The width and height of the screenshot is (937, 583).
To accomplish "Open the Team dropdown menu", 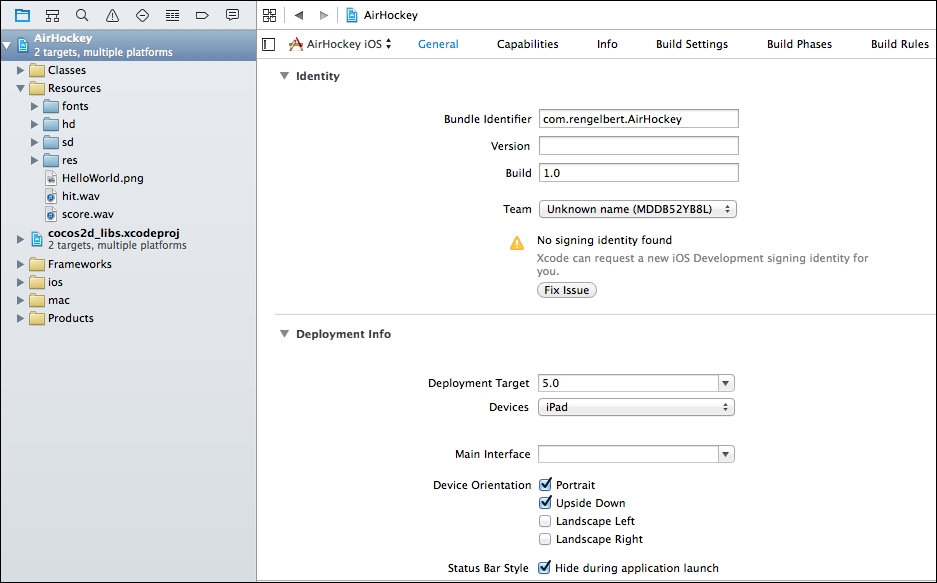I will coord(638,209).
